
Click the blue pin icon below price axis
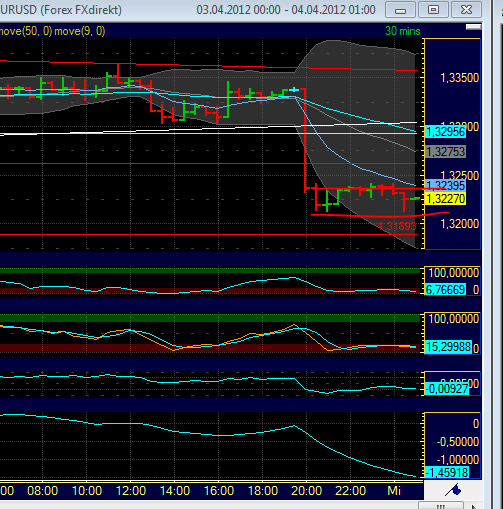pyautogui.click(x=453, y=490)
